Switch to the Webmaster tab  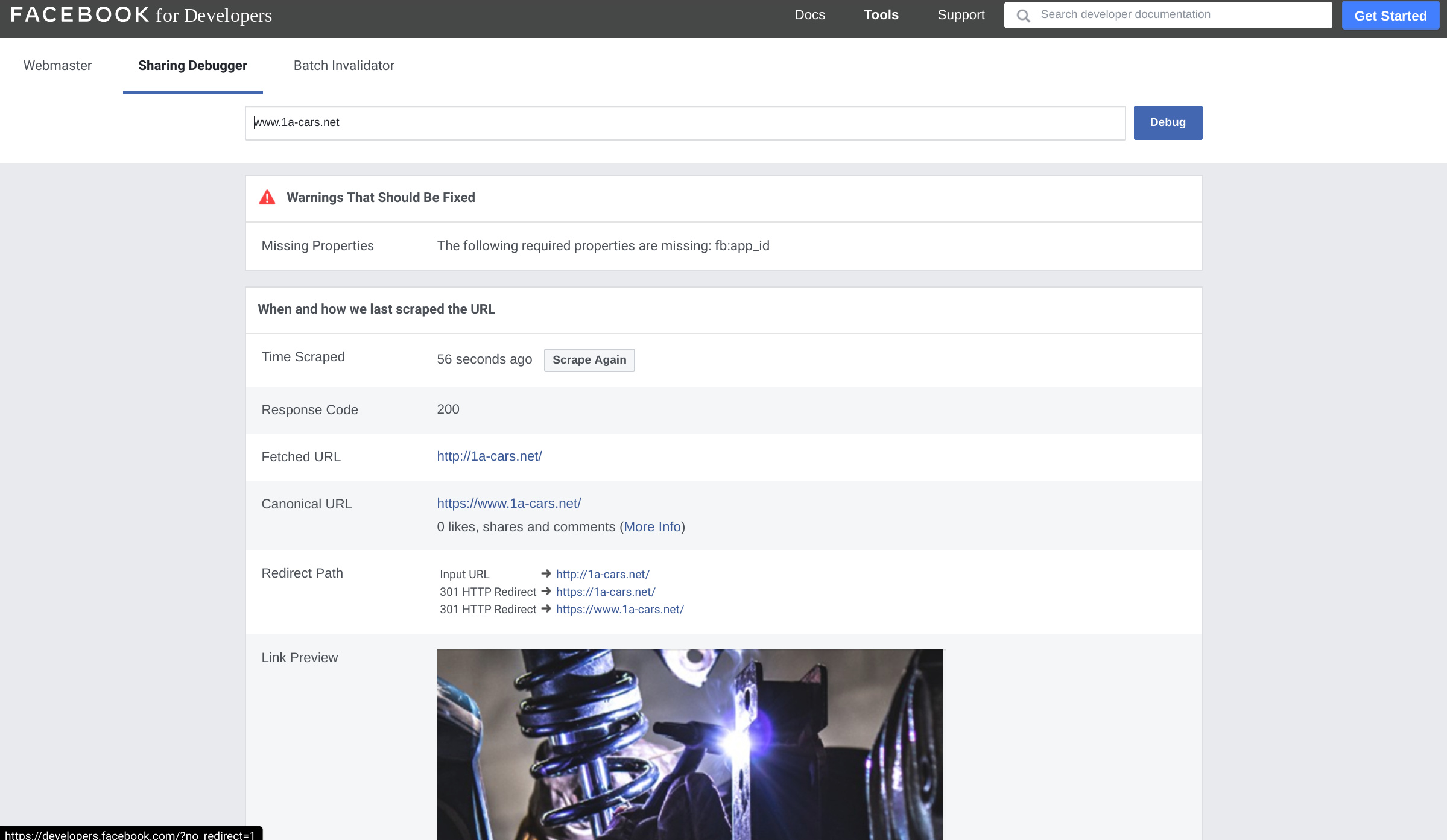click(x=57, y=66)
